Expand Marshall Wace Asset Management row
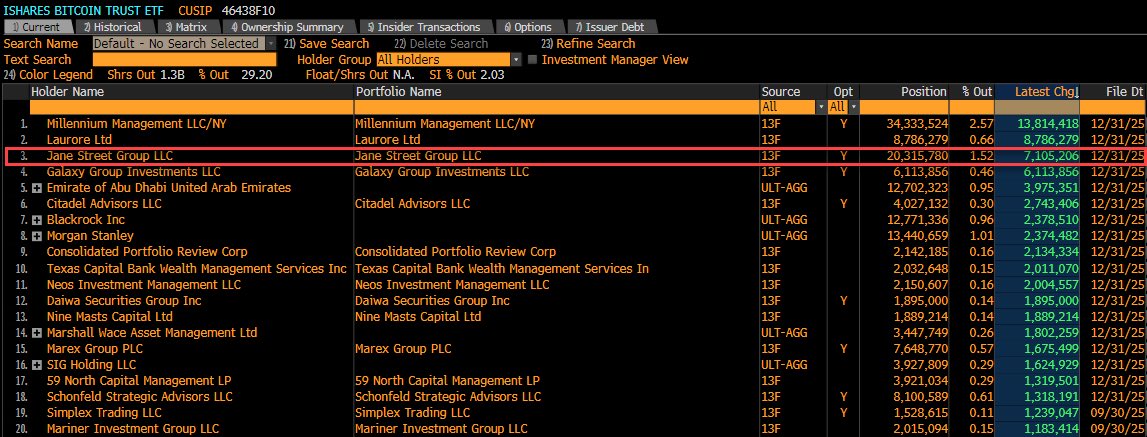The image size is (1147, 437). coord(37,333)
